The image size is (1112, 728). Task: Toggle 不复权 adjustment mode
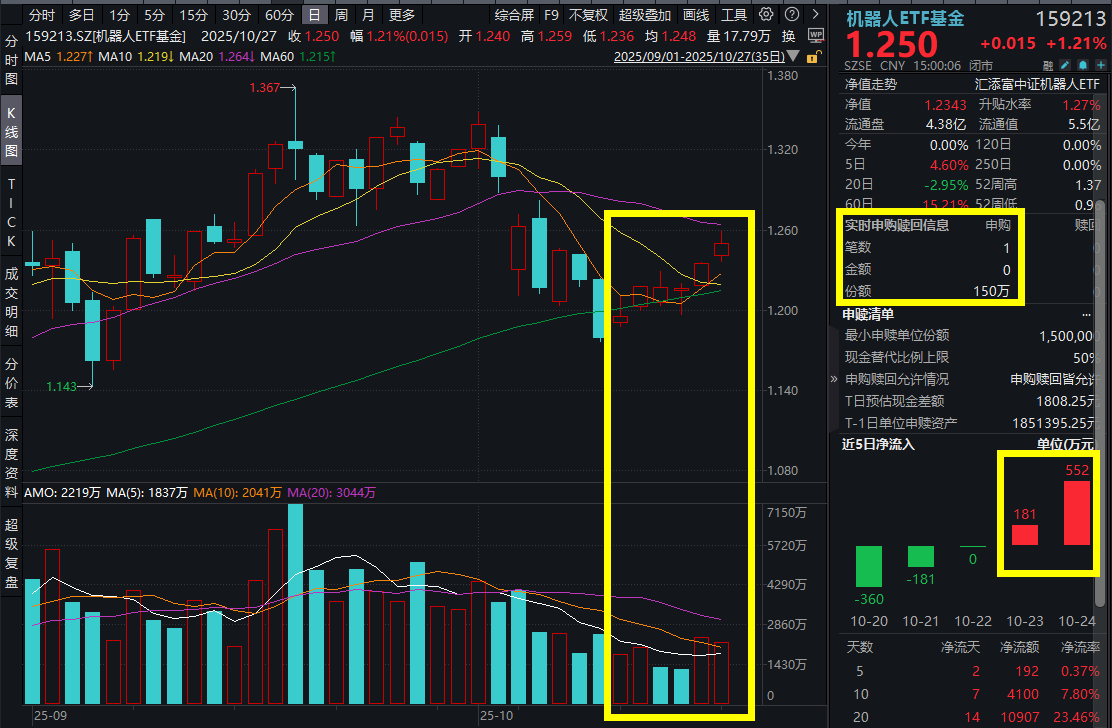pos(589,14)
